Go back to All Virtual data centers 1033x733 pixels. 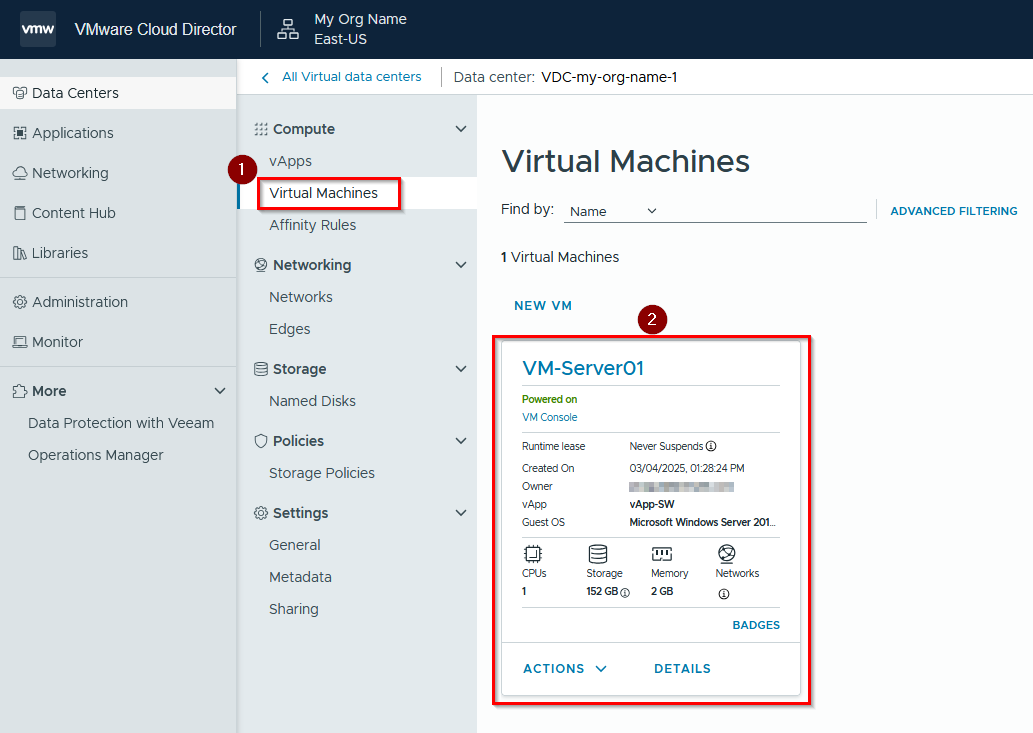(352, 77)
